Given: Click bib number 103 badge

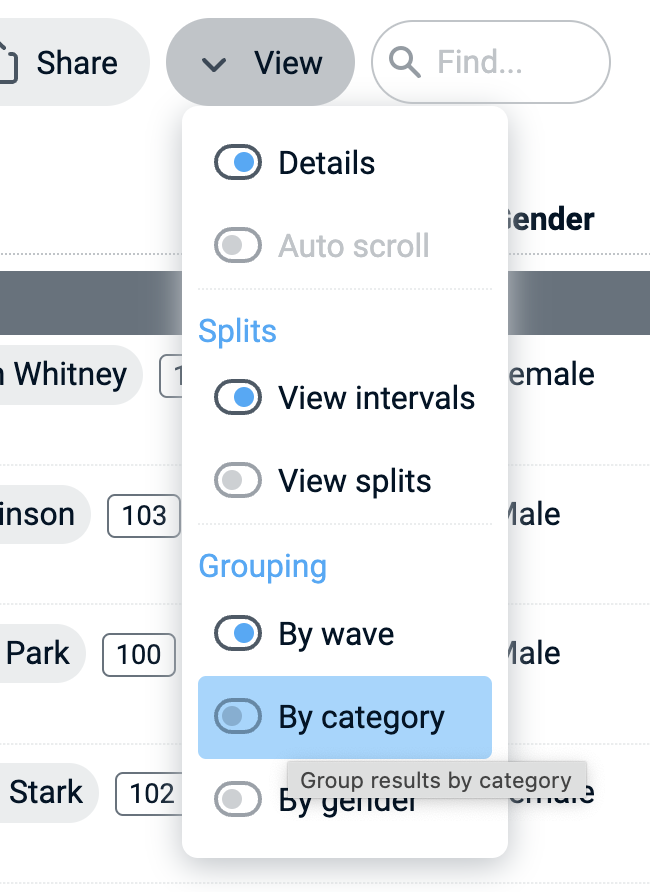Looking at the screenshot, I should pyautogui.click(x=144, y=515).
